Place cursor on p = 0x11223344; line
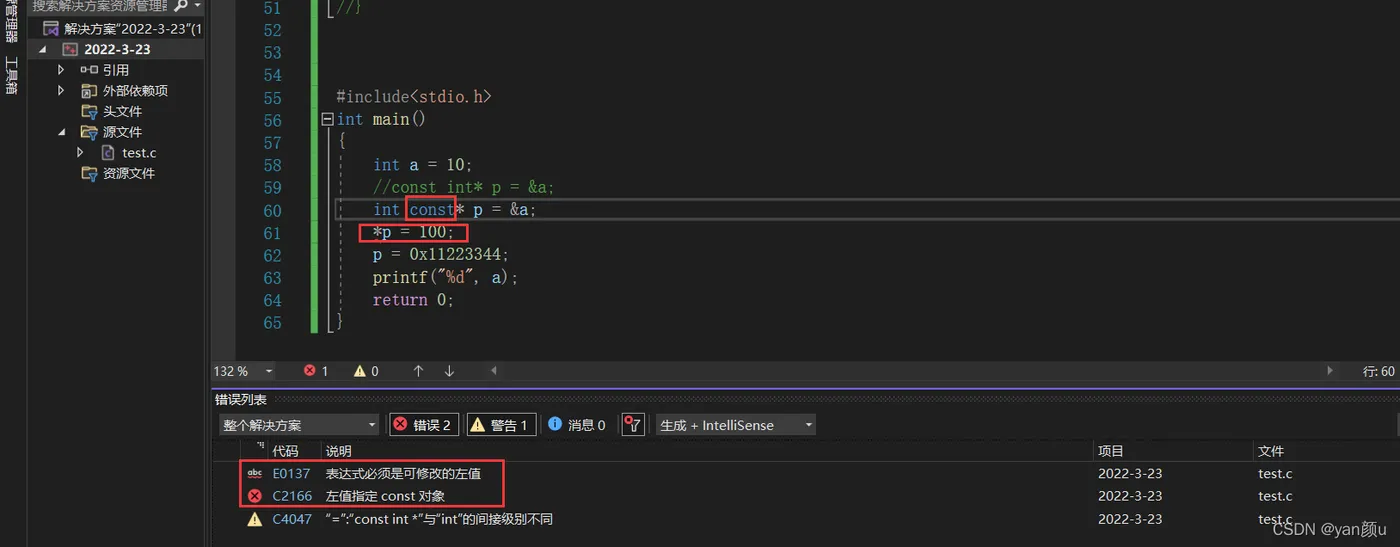Viewport: 1400px width, 547px height. tap(441, 254)
